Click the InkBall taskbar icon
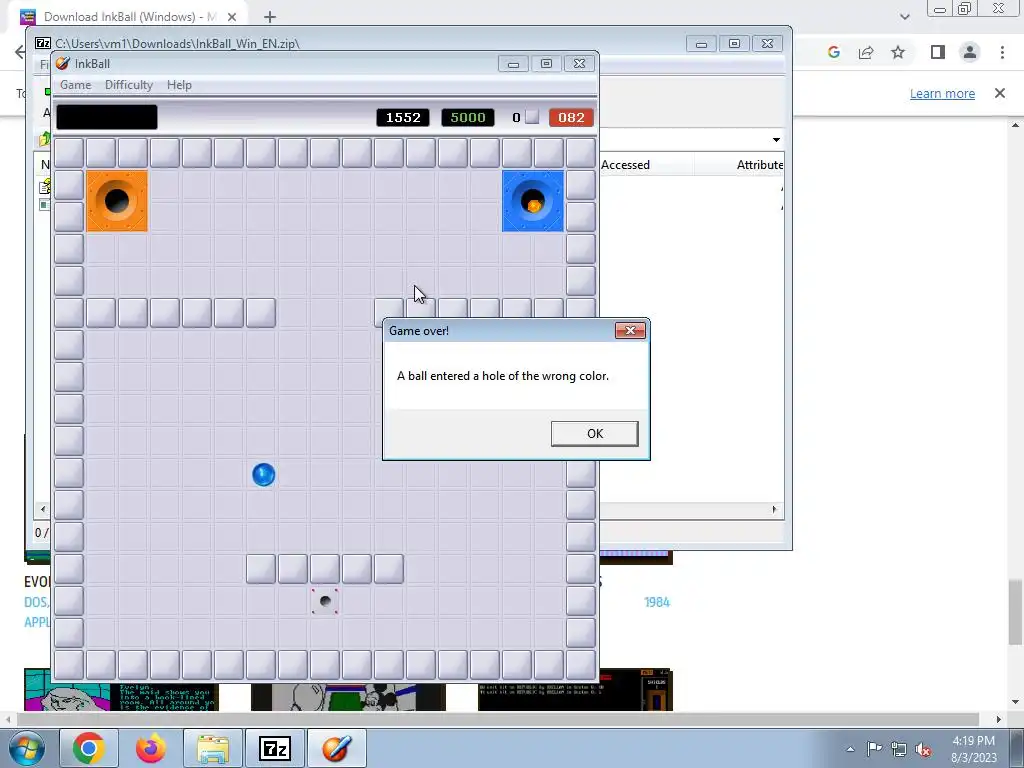This screenshot has width=1024, height=768. [x=337, y=748]
